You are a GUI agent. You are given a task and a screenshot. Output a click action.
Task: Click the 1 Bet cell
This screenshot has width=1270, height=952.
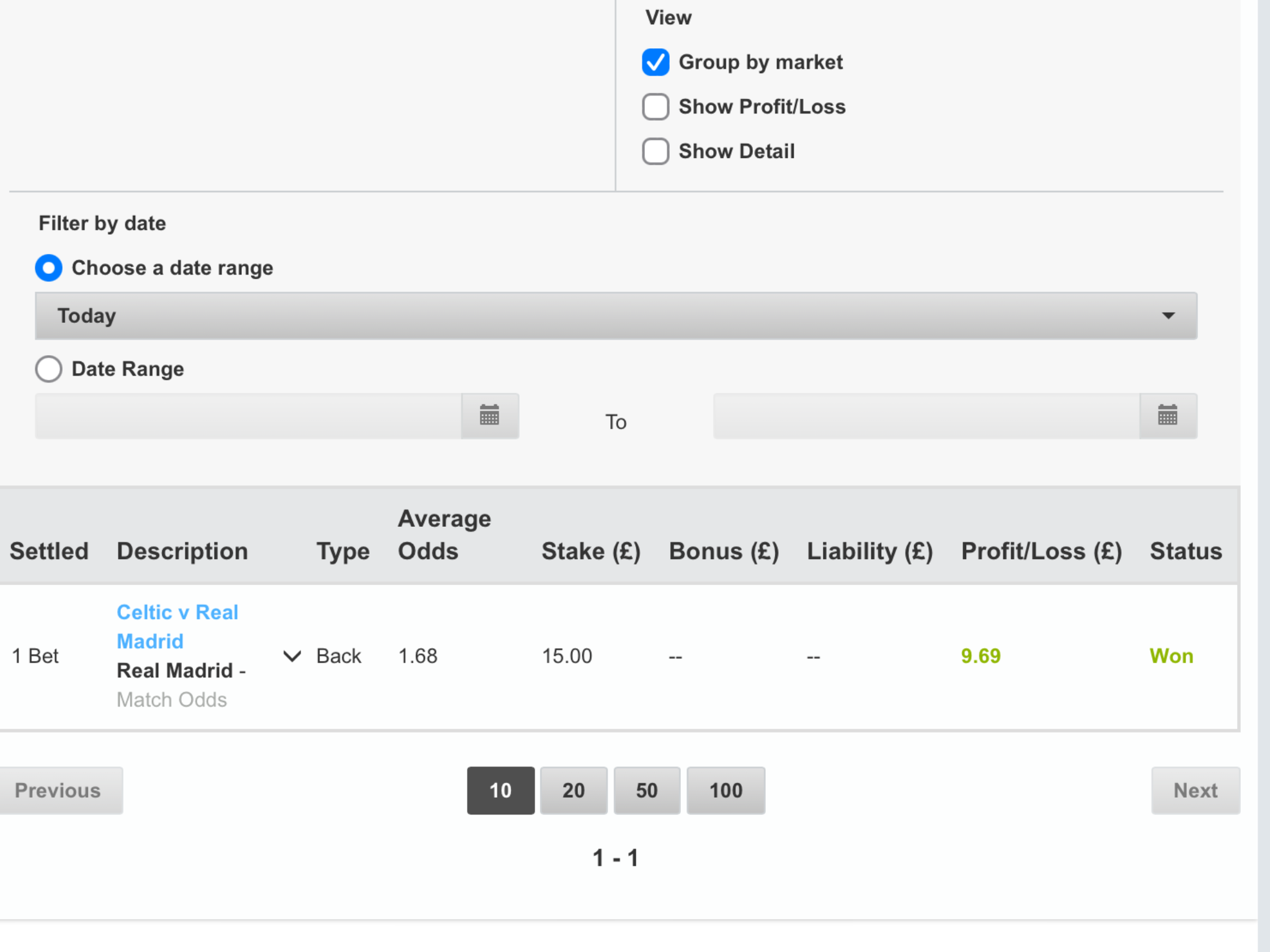pos(35,656)
